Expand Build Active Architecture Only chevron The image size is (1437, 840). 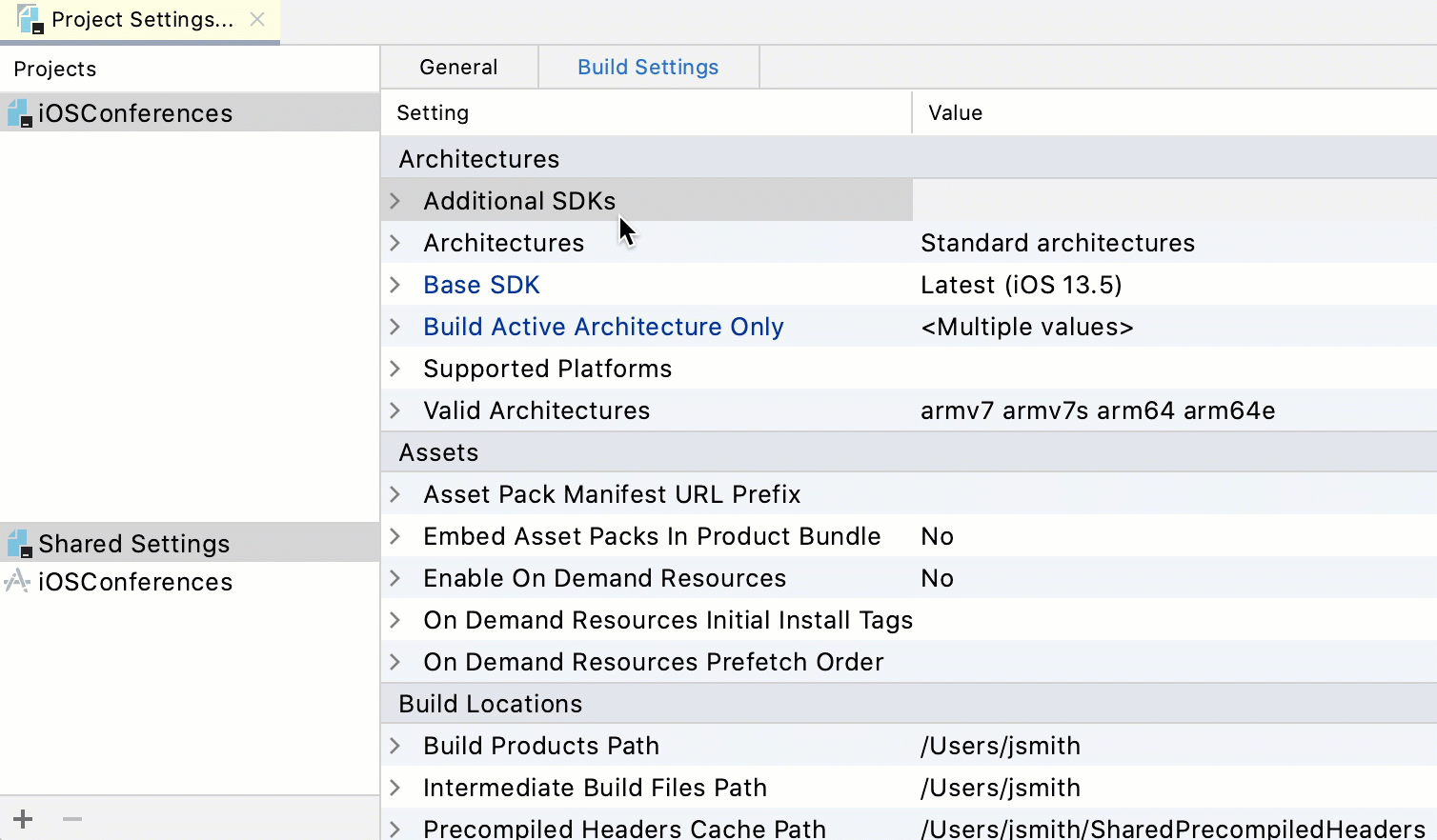point(395,327)
